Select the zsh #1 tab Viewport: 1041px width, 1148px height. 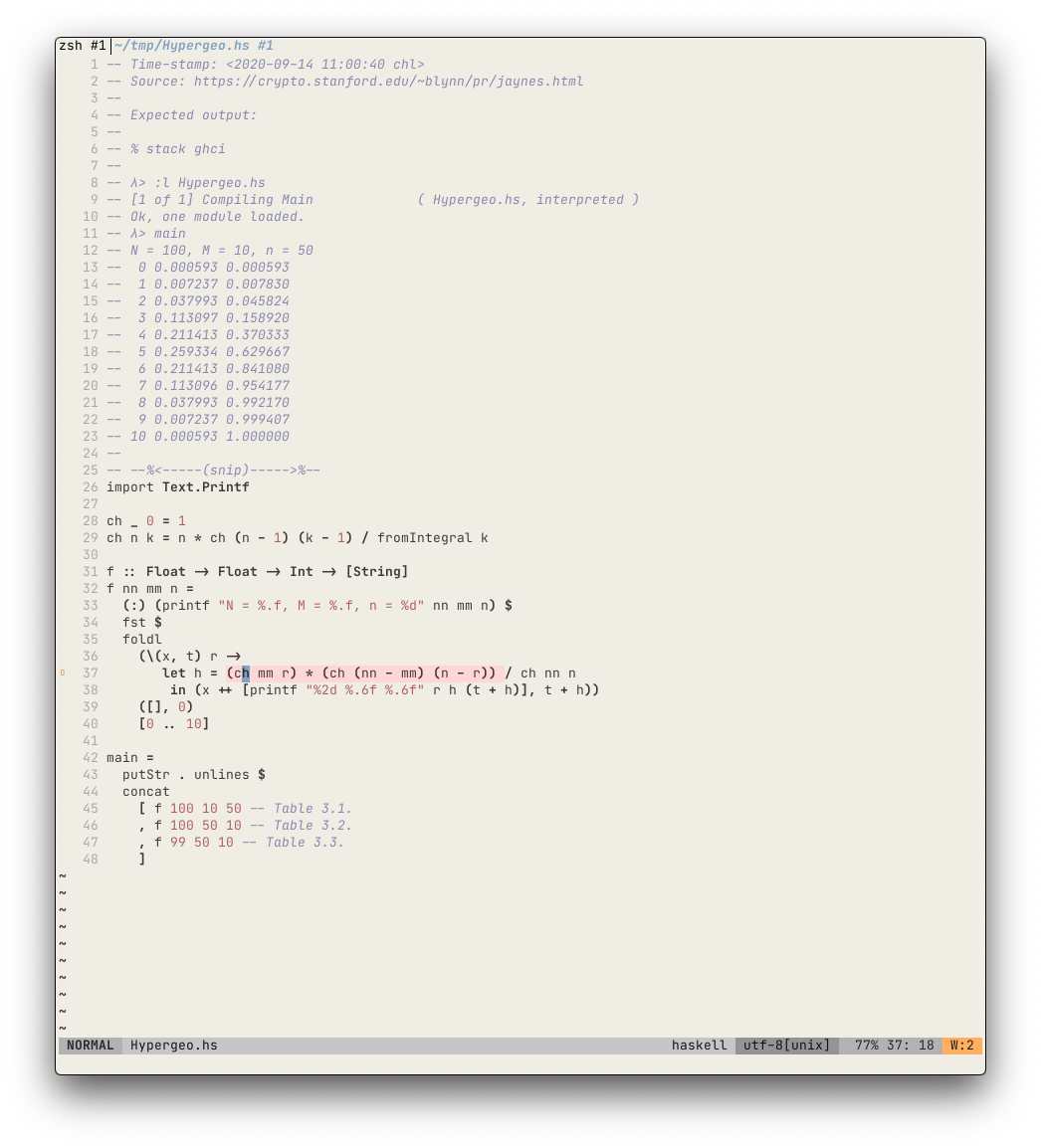(83, 46)
